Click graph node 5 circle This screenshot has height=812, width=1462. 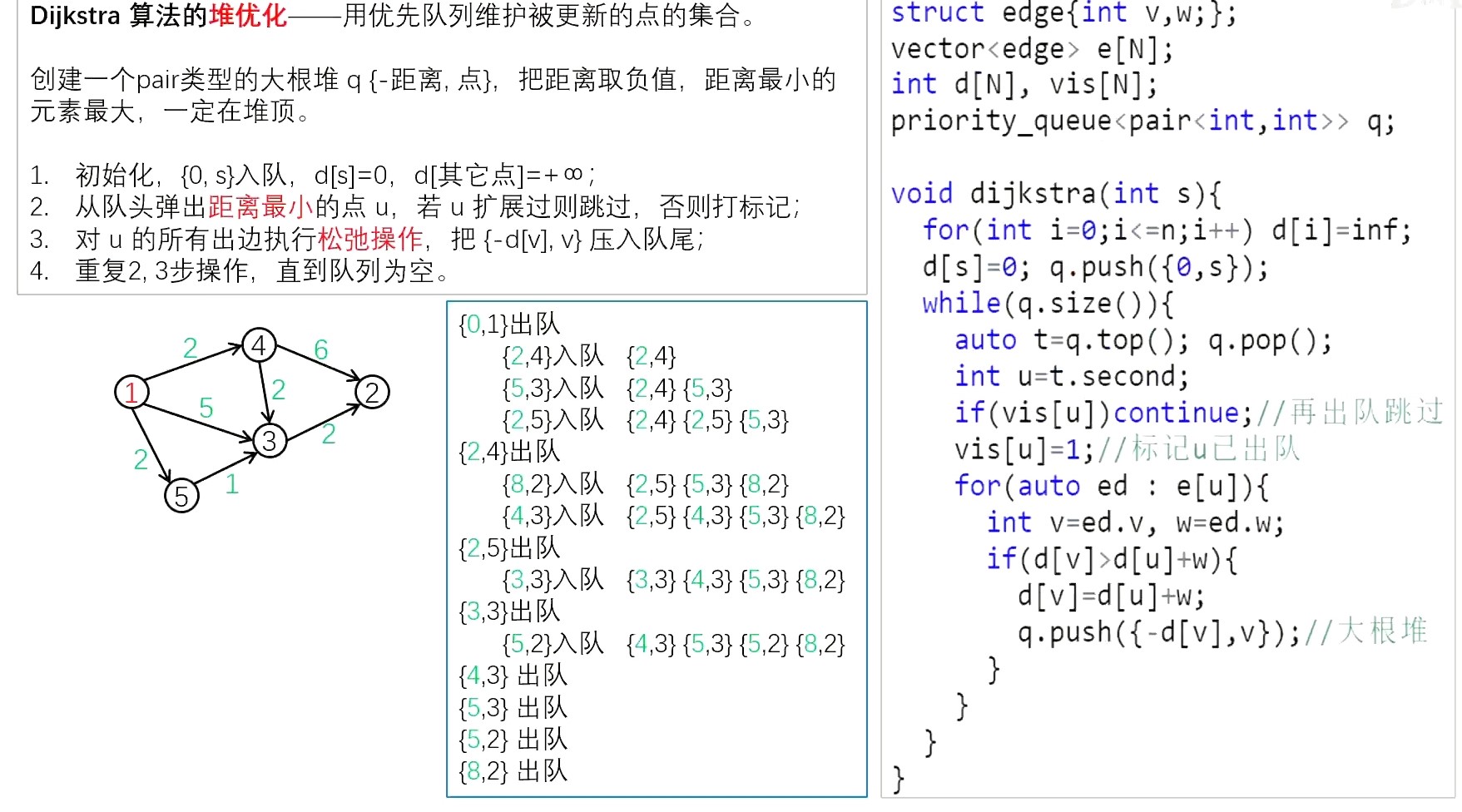pyautogui.click(x=181, y=496)
